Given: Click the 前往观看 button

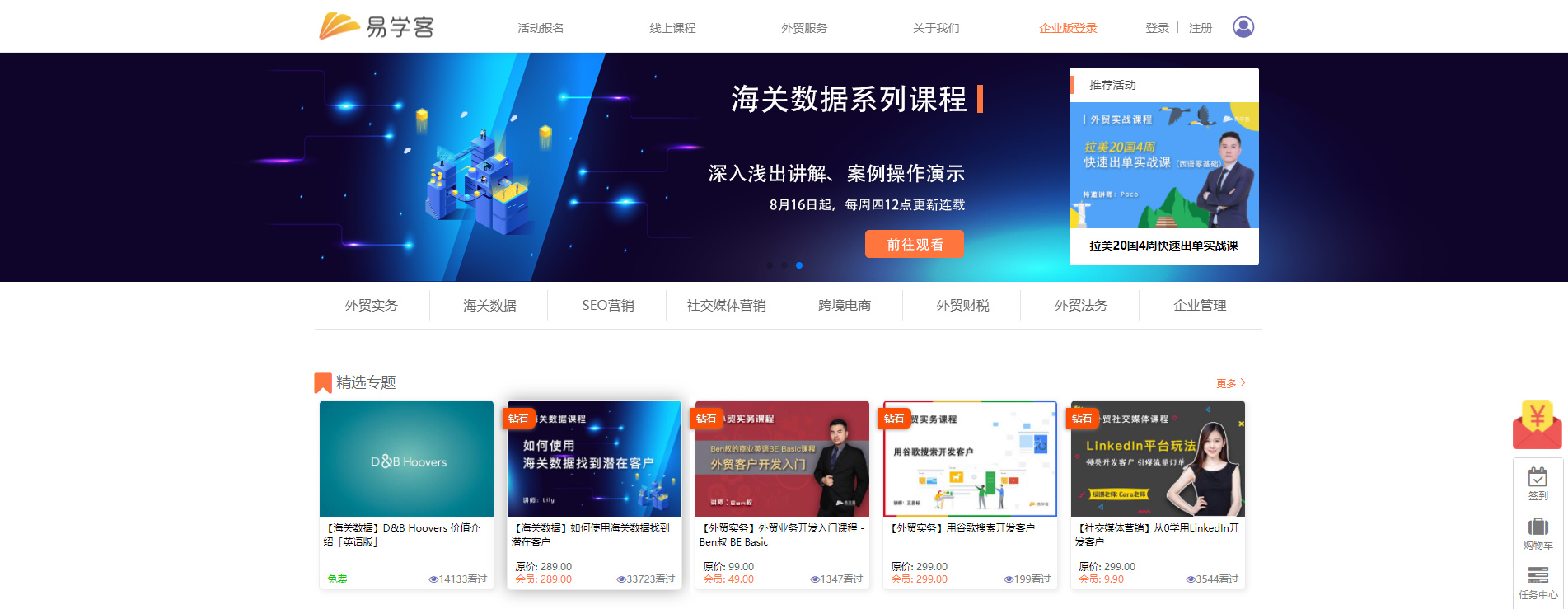Looking at the screenshot, I should tap(914, 244).
